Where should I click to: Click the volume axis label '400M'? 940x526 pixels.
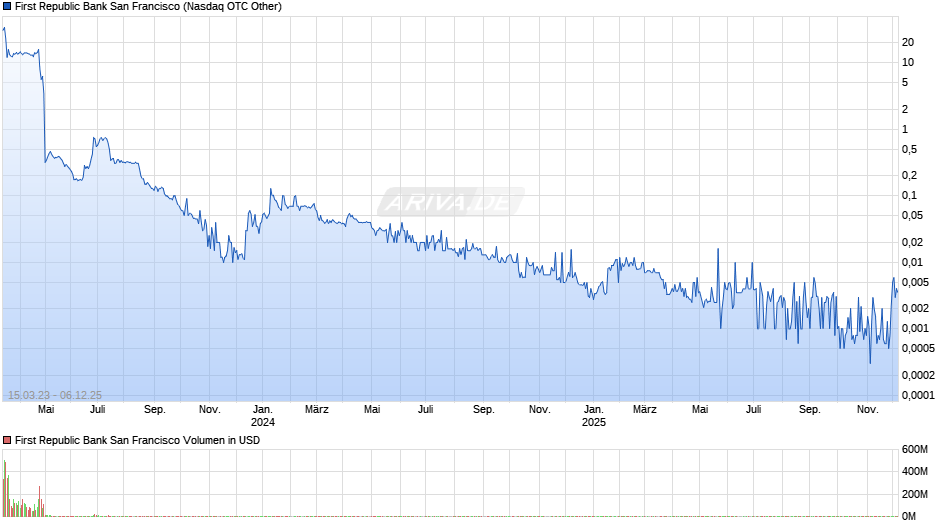(914, 471)
